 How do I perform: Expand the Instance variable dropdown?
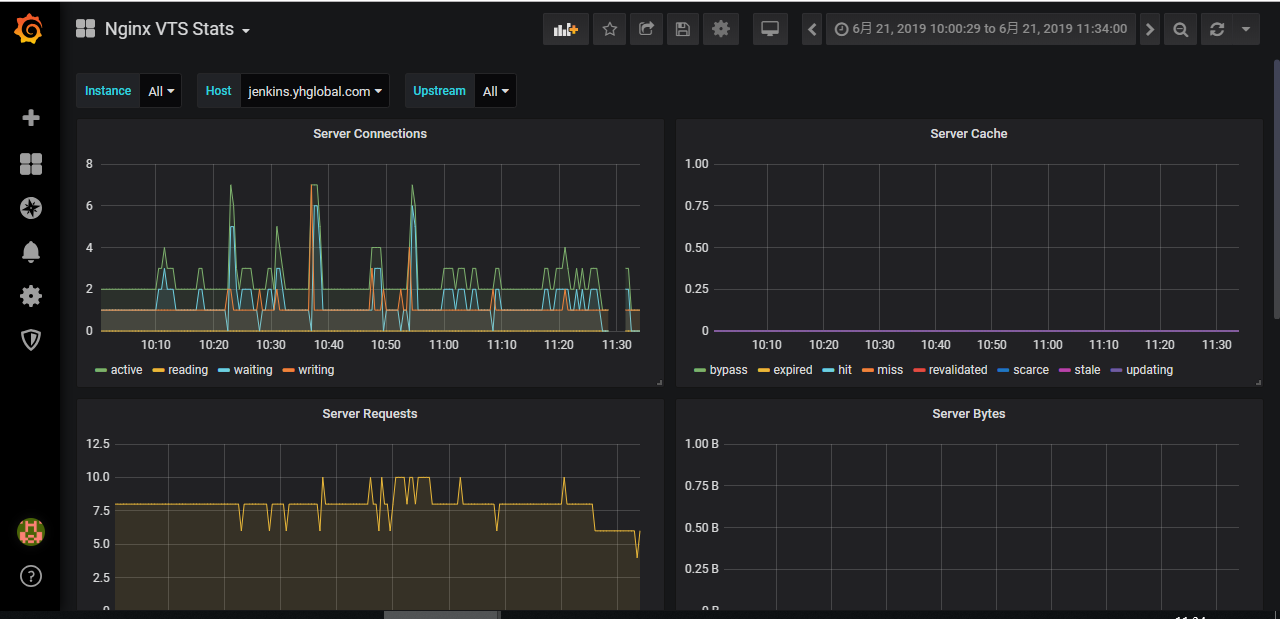tap(161, 91)
